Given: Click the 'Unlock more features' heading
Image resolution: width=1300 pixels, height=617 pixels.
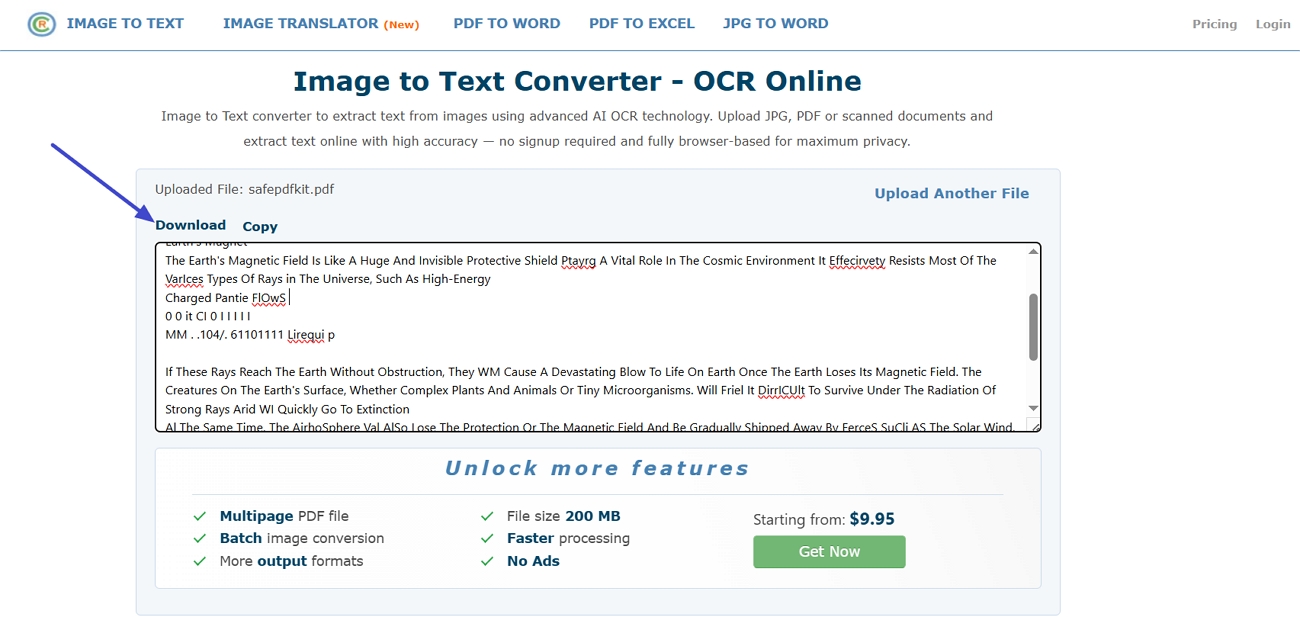Looking at the screenshot, I should tap(597, 468).
